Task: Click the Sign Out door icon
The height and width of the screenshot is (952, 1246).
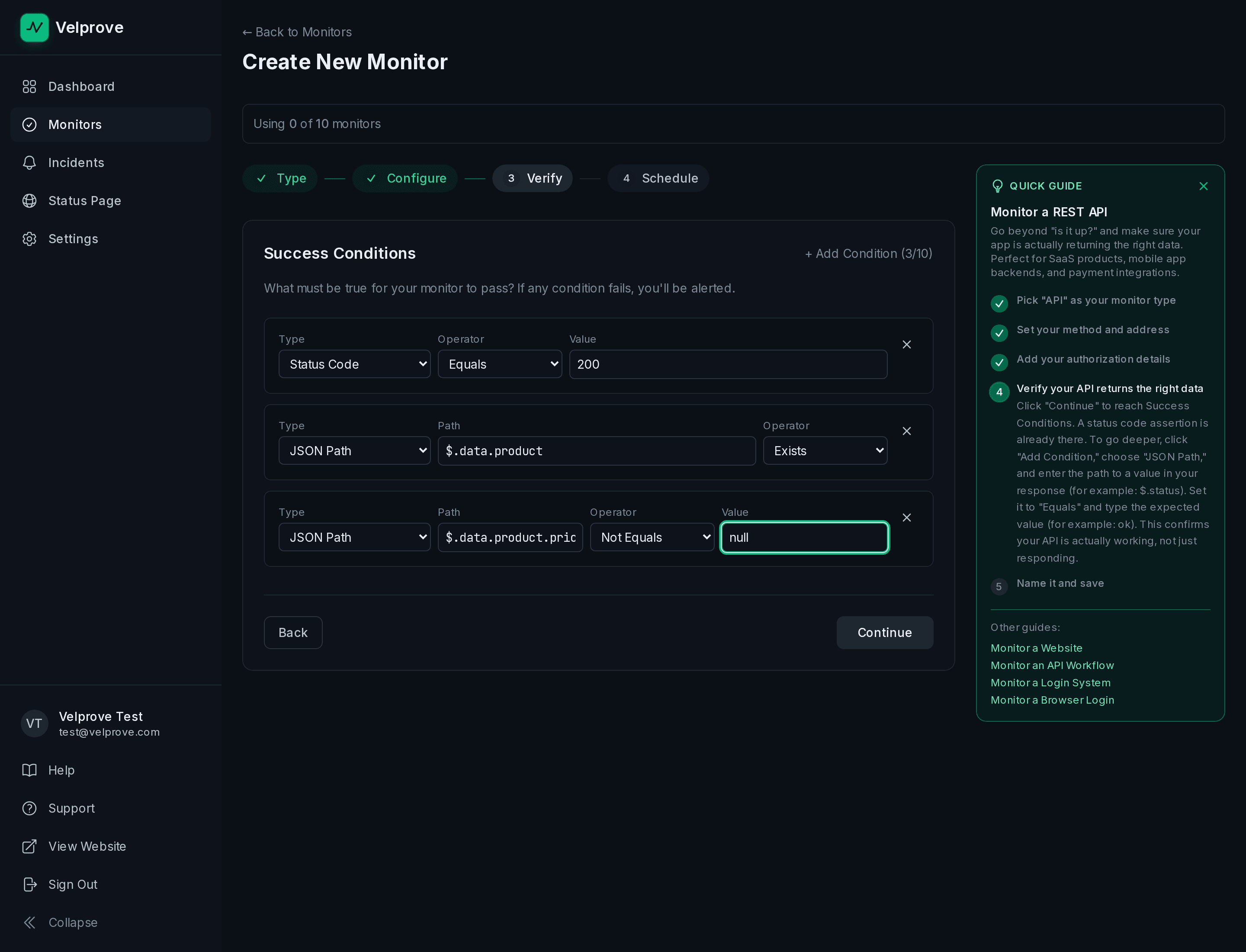Action: click(29, 884)
